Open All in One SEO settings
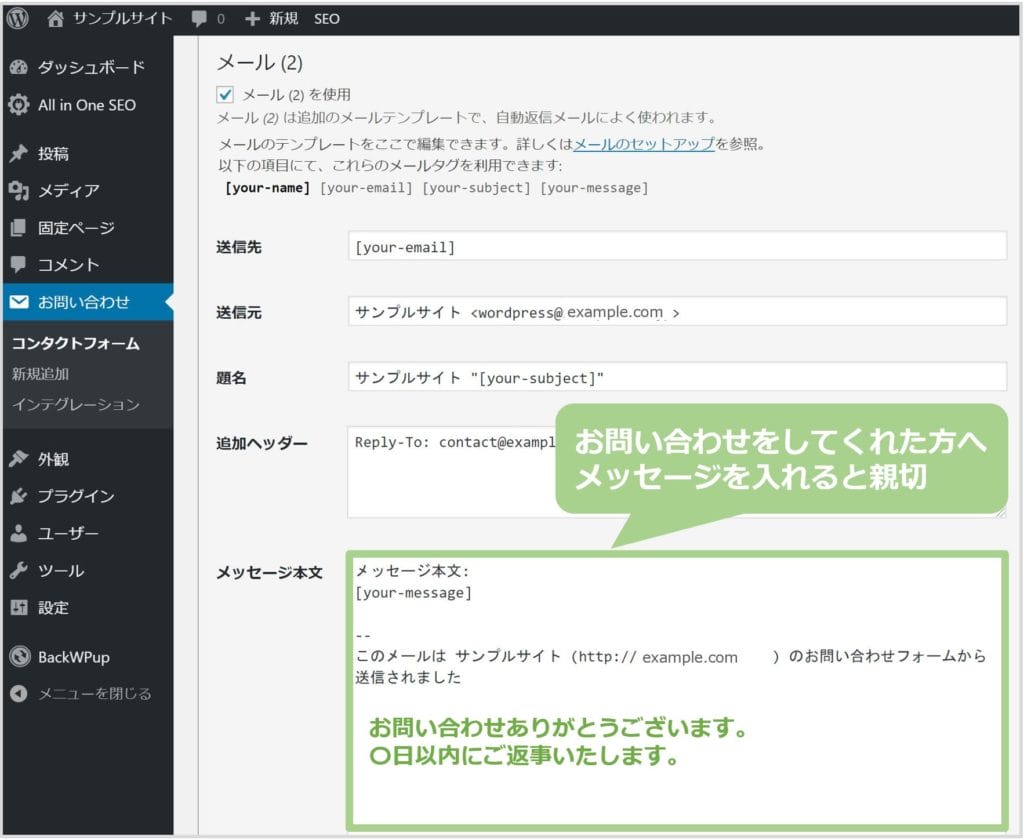 86,105
